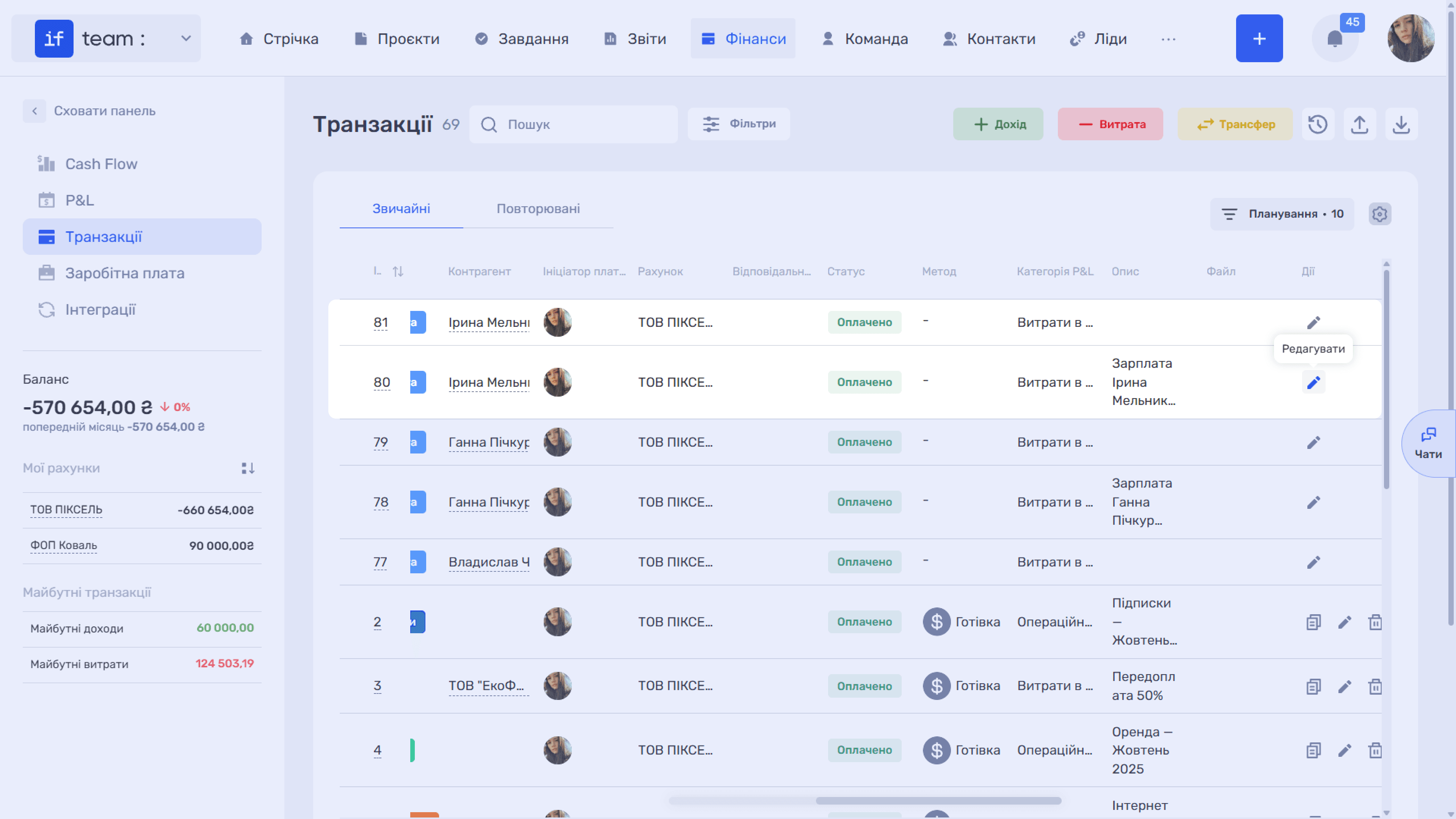
Task: Select Транзакції in sidebar
Action: click(x=143, y=237)
